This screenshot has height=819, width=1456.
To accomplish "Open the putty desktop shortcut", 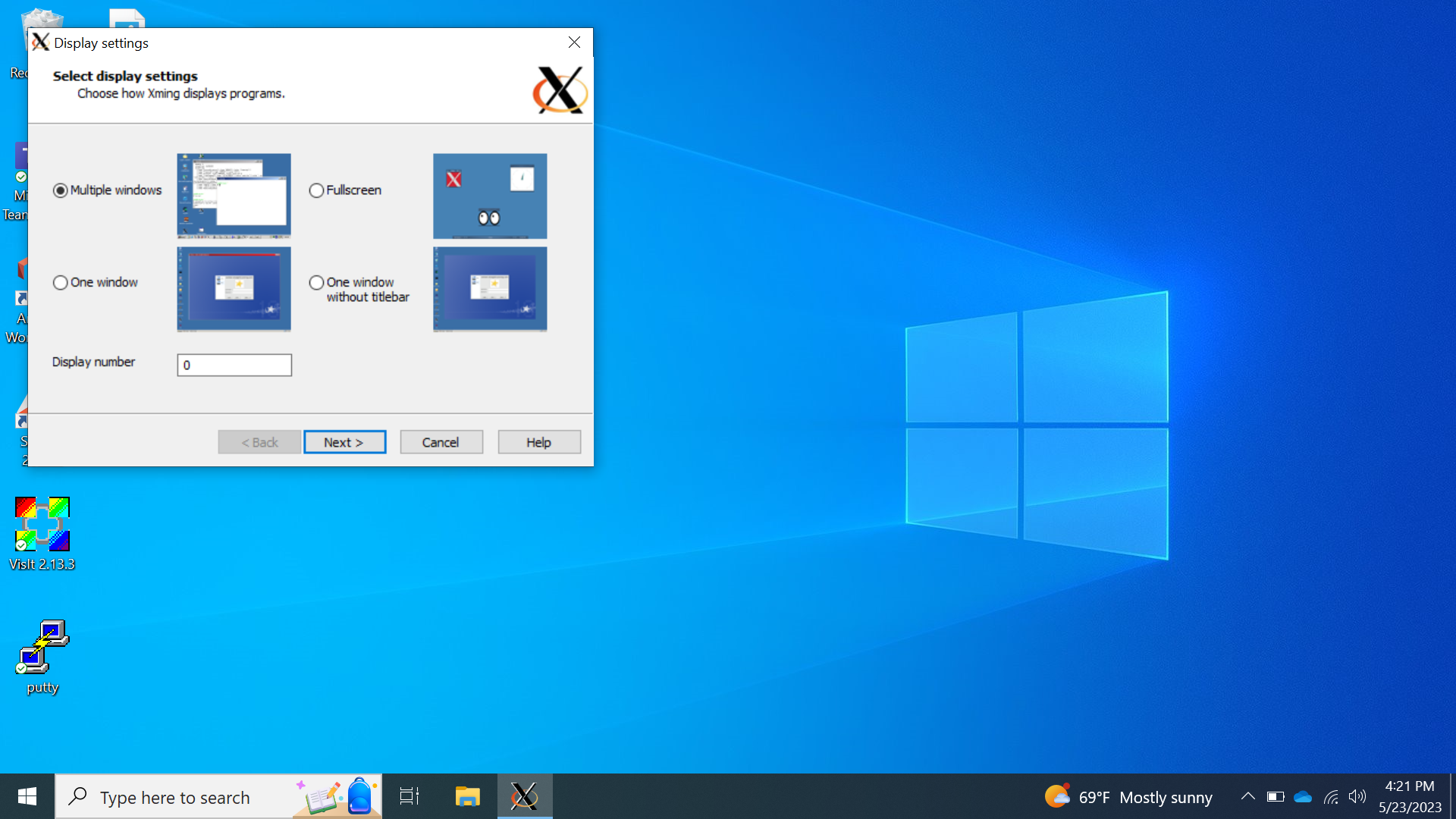I will coord(42,648).
